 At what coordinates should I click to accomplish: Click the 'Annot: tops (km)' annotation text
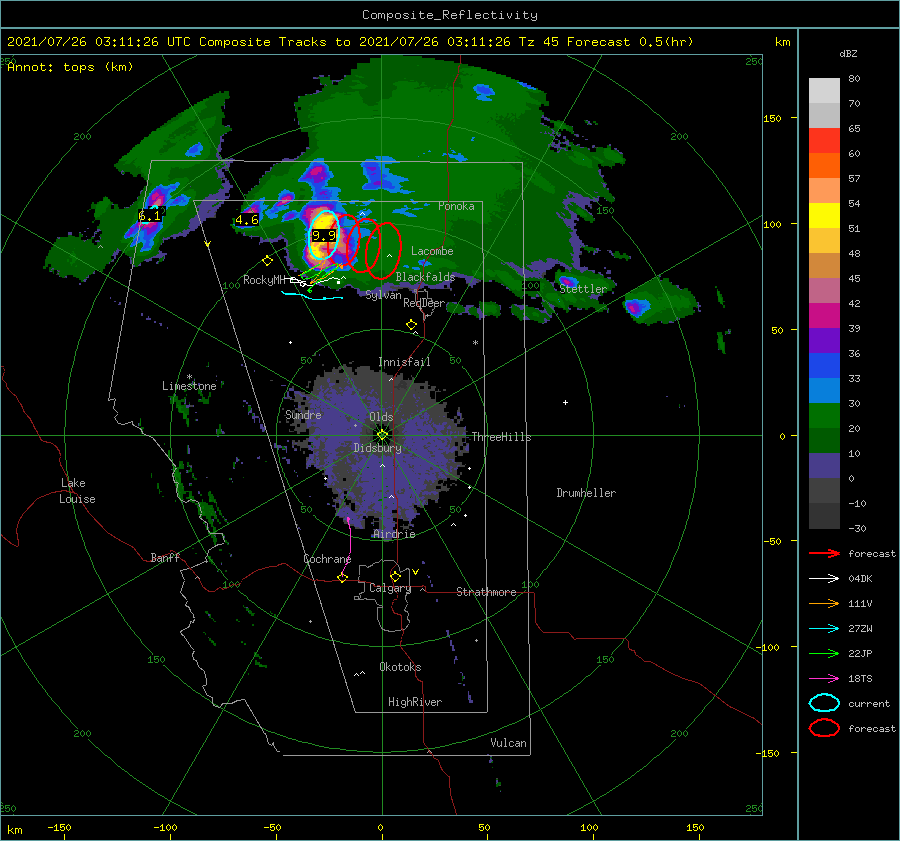(70, 67)
